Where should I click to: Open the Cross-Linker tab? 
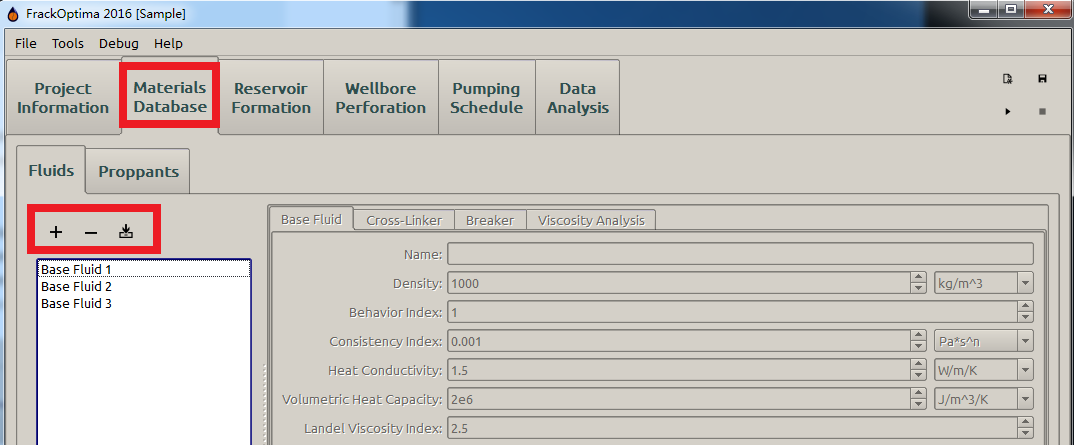coord(404,220)
